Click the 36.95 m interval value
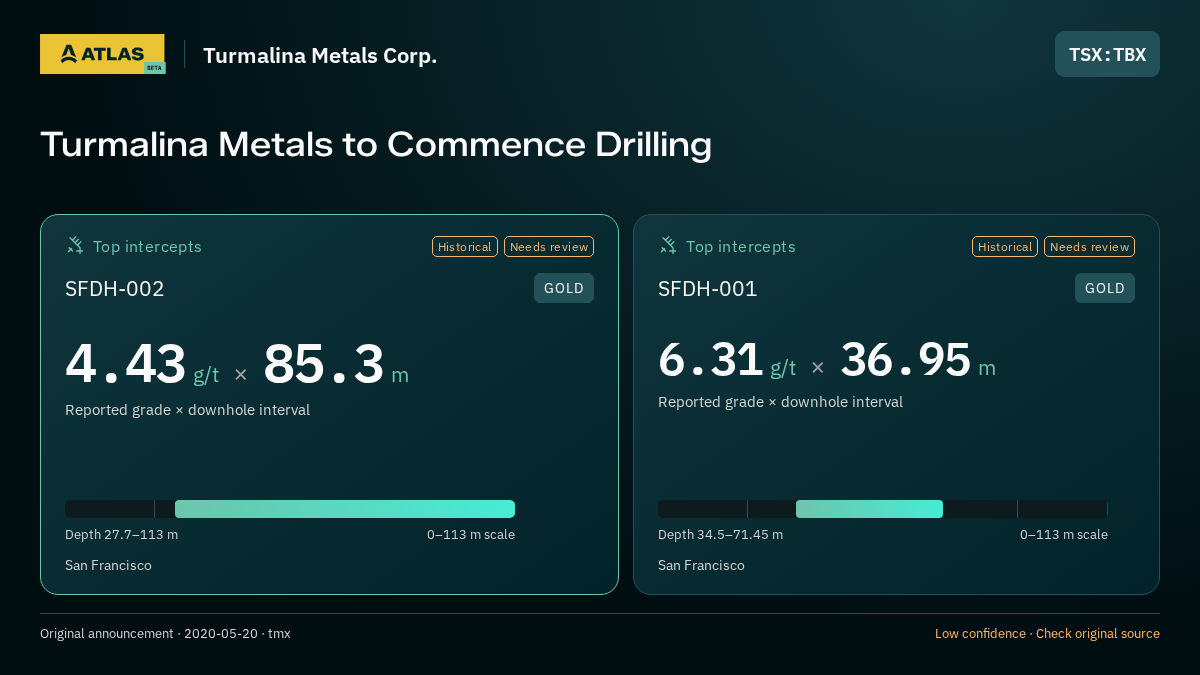1200x675 pixels. pyautogui.click(x=918, y=360)
